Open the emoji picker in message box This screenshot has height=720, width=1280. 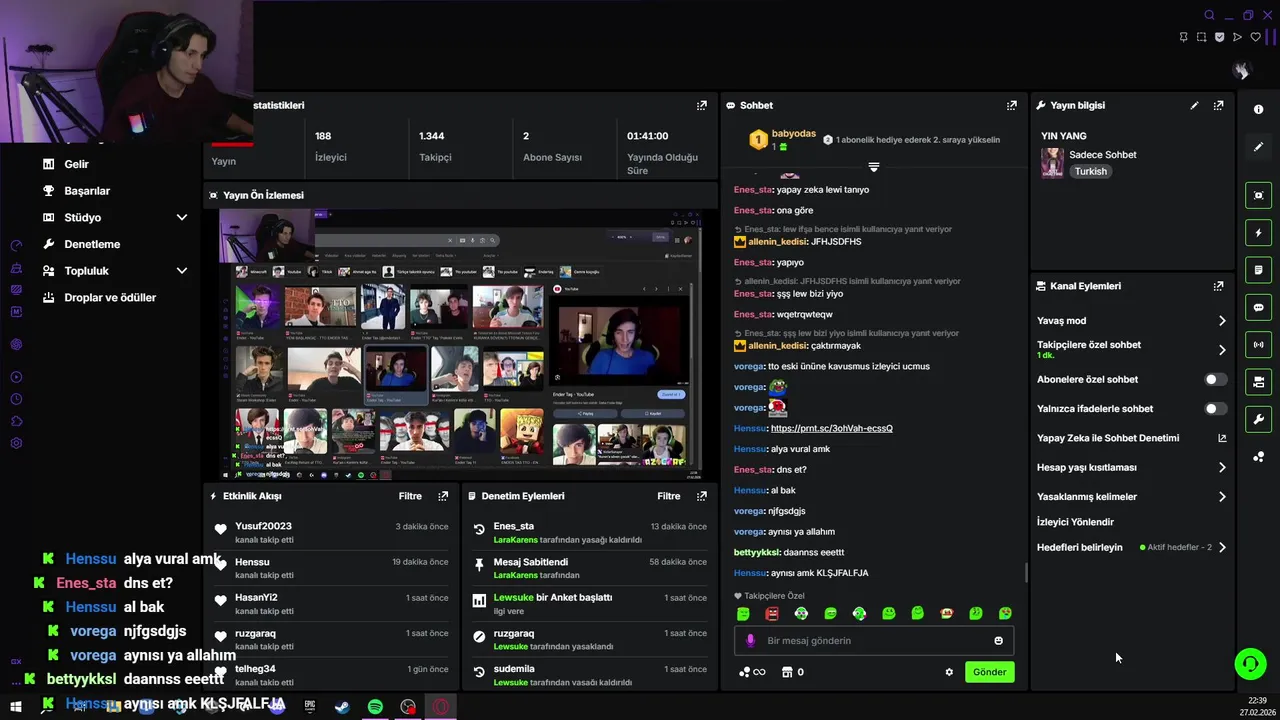998,641
